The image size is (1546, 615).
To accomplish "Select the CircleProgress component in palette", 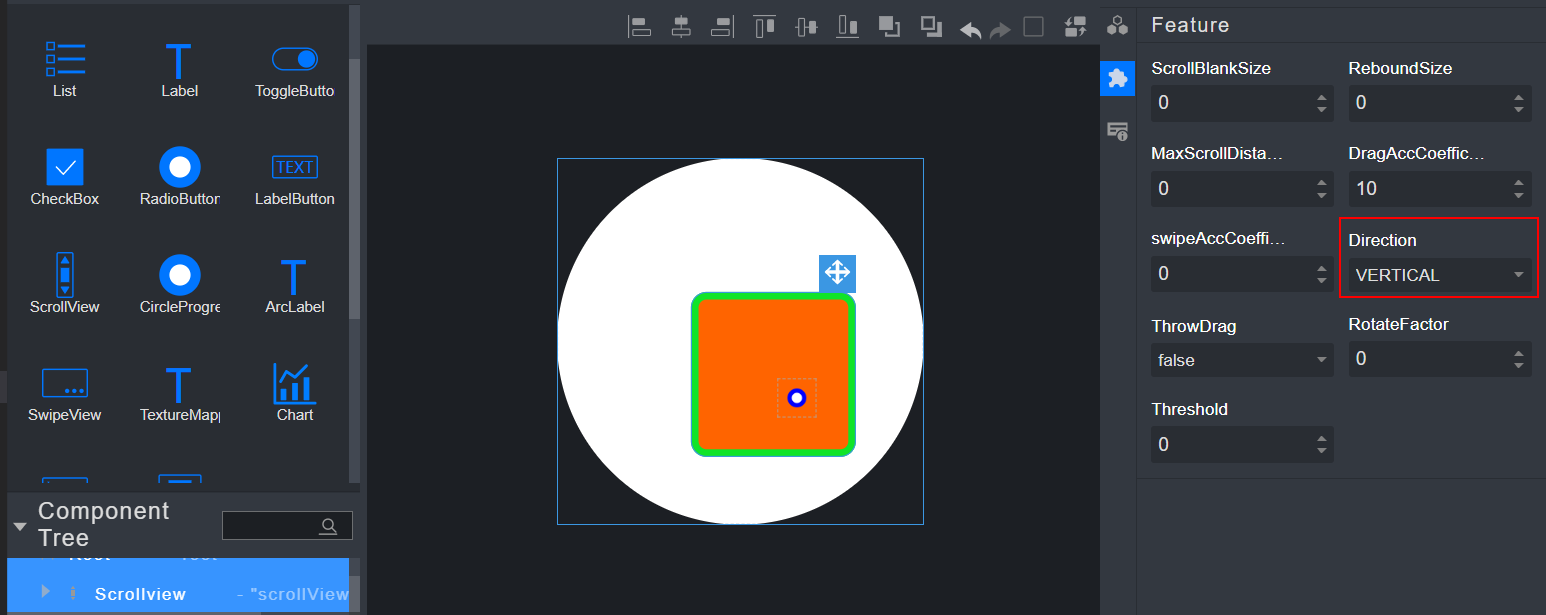I will 180,285.
